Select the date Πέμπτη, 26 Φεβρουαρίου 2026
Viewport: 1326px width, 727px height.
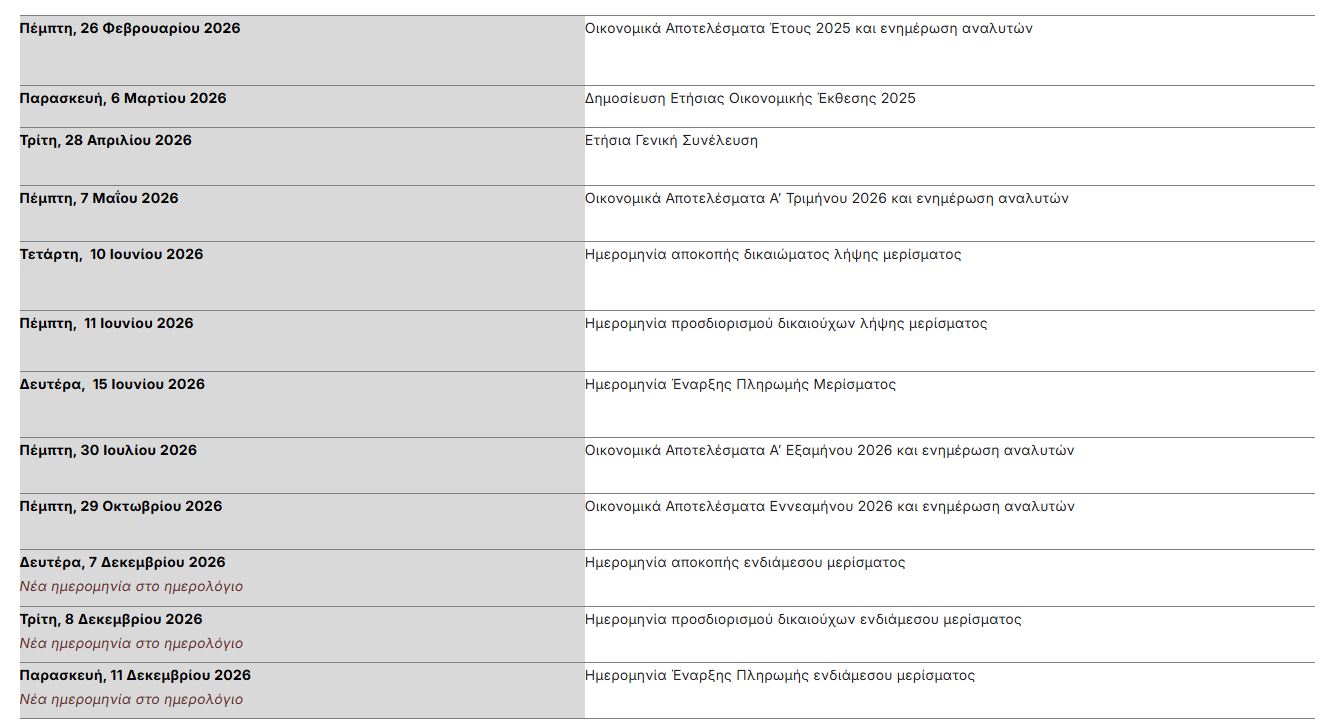click(130, 28)
